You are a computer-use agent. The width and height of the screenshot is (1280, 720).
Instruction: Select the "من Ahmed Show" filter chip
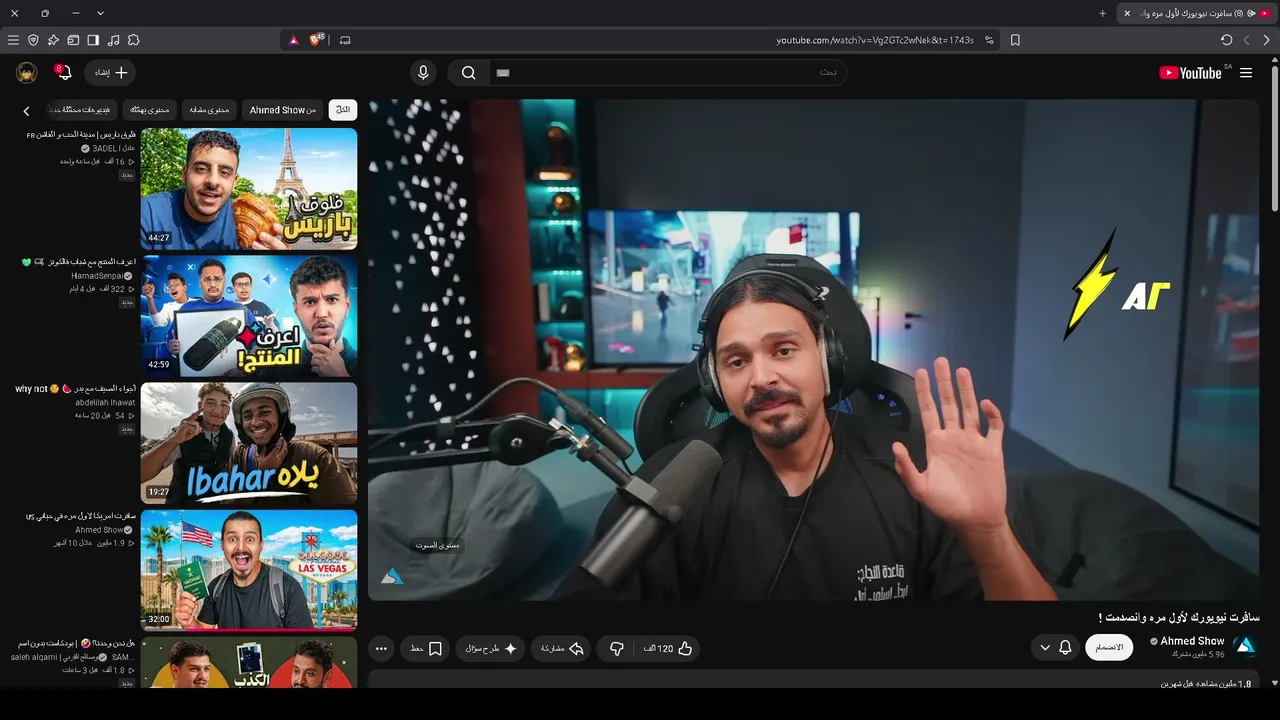283,109
